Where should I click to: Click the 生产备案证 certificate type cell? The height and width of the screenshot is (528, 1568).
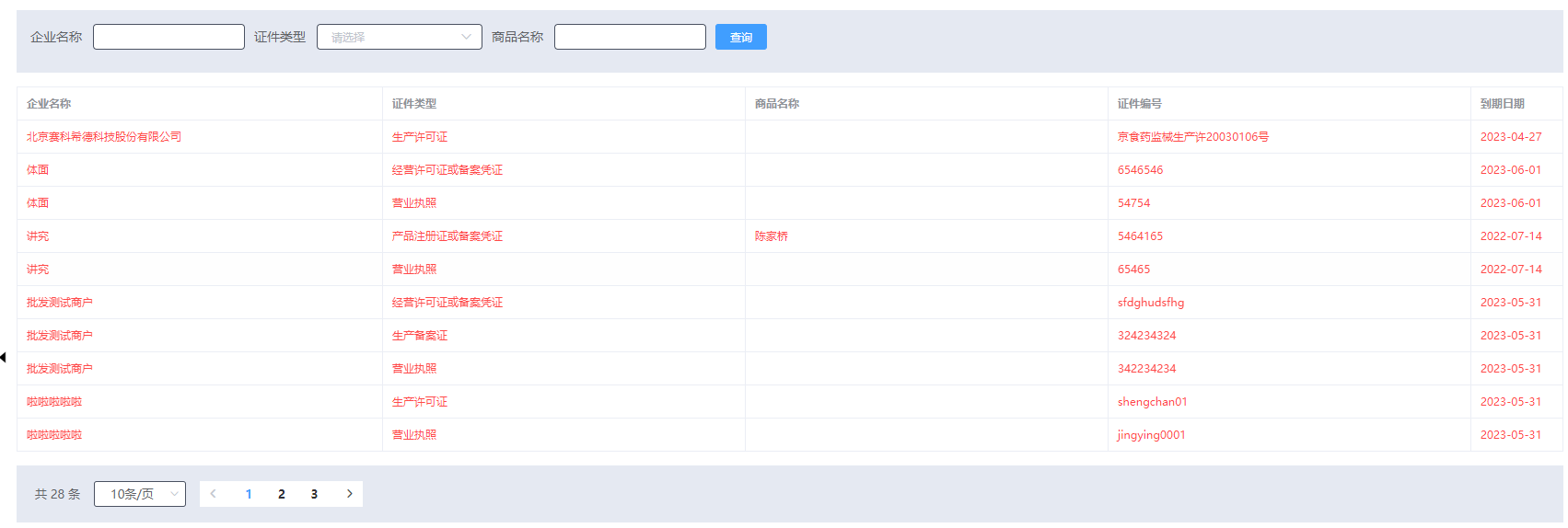click(x=420, y=336)
